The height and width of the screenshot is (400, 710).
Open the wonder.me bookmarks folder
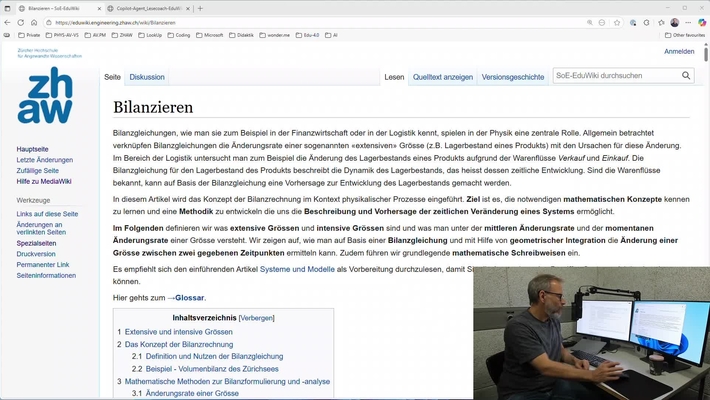tap(274, 35)
